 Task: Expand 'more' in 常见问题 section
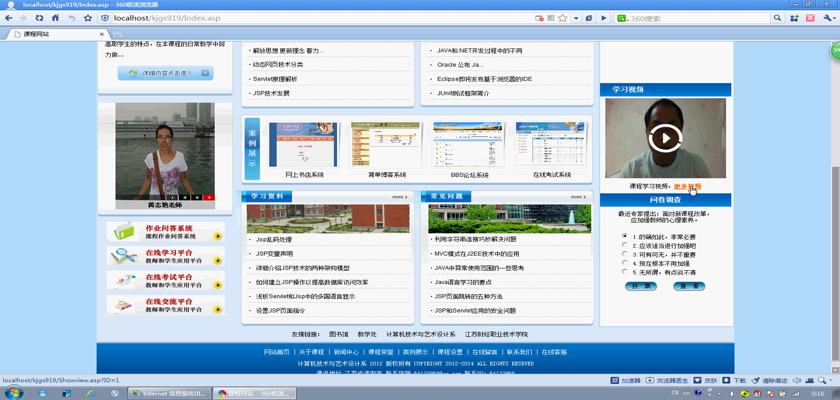pyautogui.click(x=578, y=197)
